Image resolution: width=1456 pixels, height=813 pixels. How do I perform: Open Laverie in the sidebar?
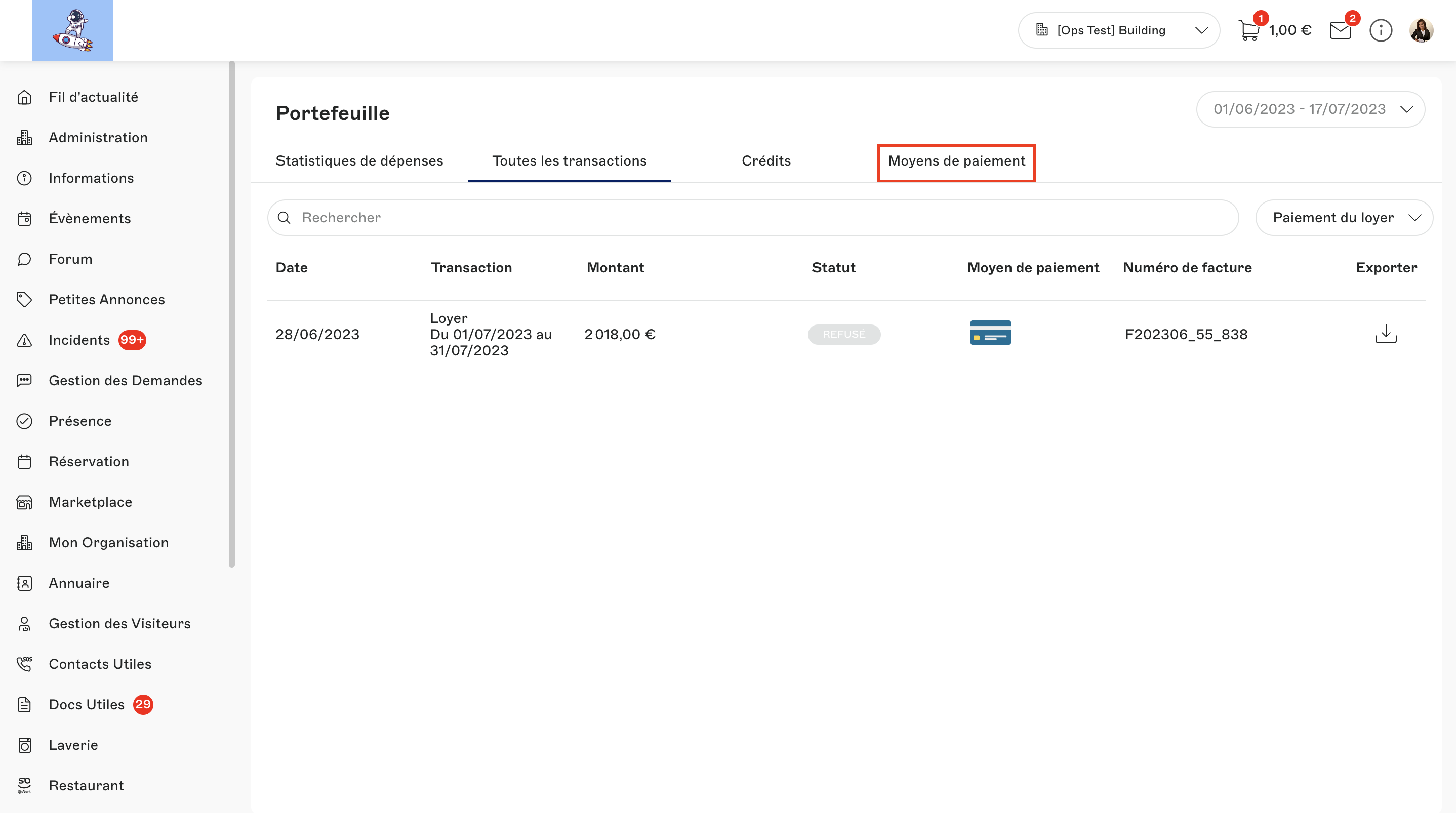click(x=73, y=745)
